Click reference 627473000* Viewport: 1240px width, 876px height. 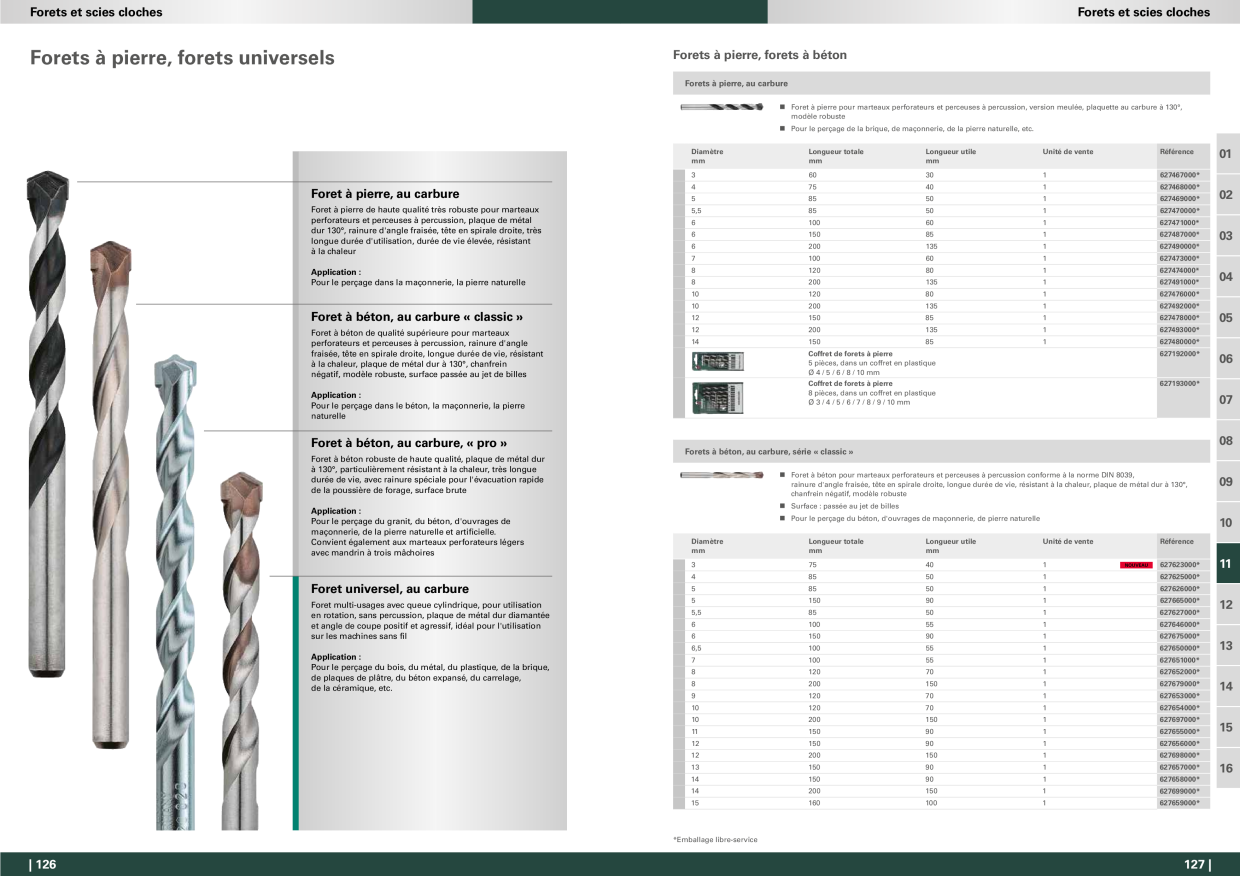pyautogui.click(x=1179, y=259)
